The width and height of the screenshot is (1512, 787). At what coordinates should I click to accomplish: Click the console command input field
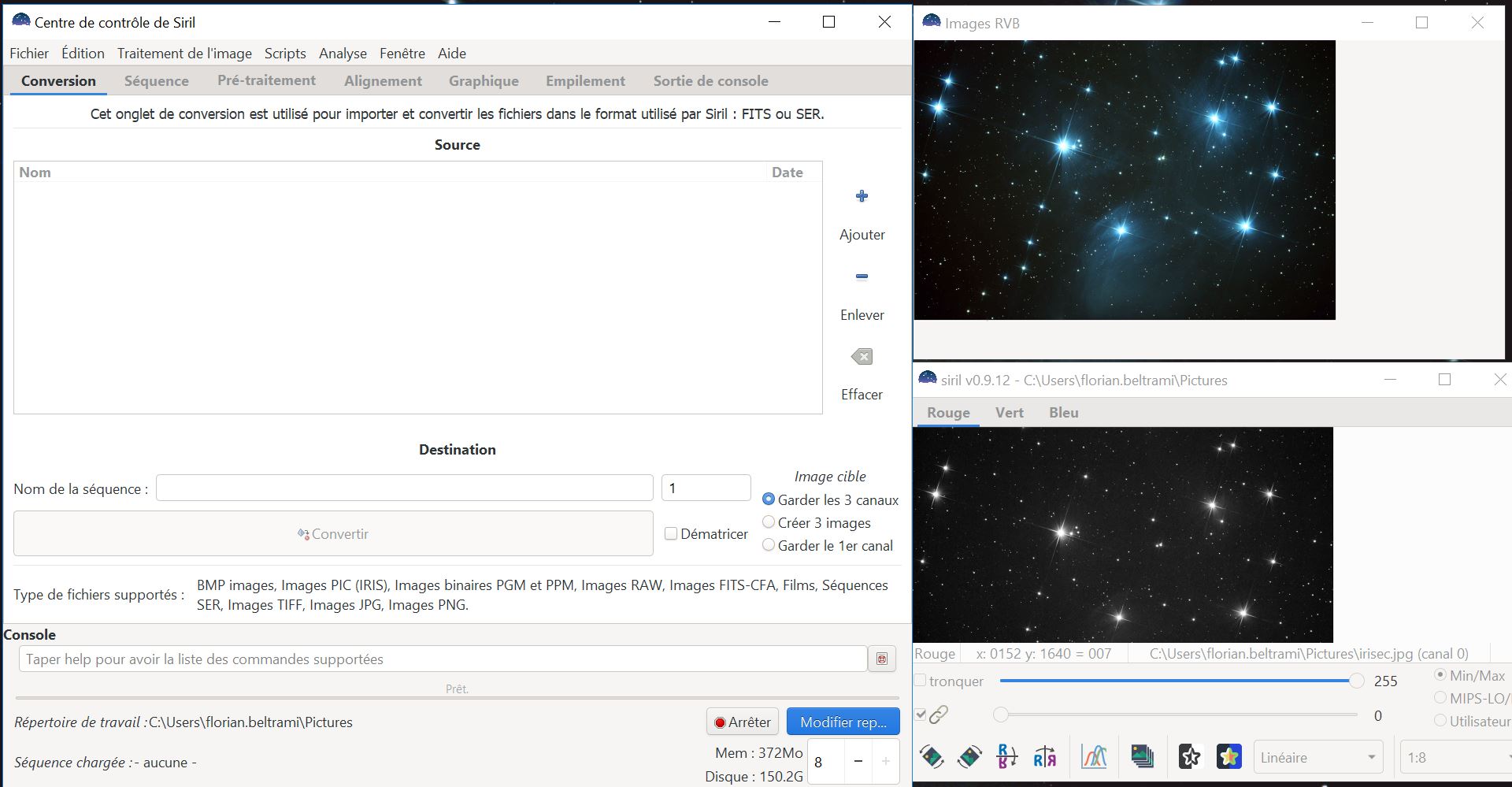(443, 659)
